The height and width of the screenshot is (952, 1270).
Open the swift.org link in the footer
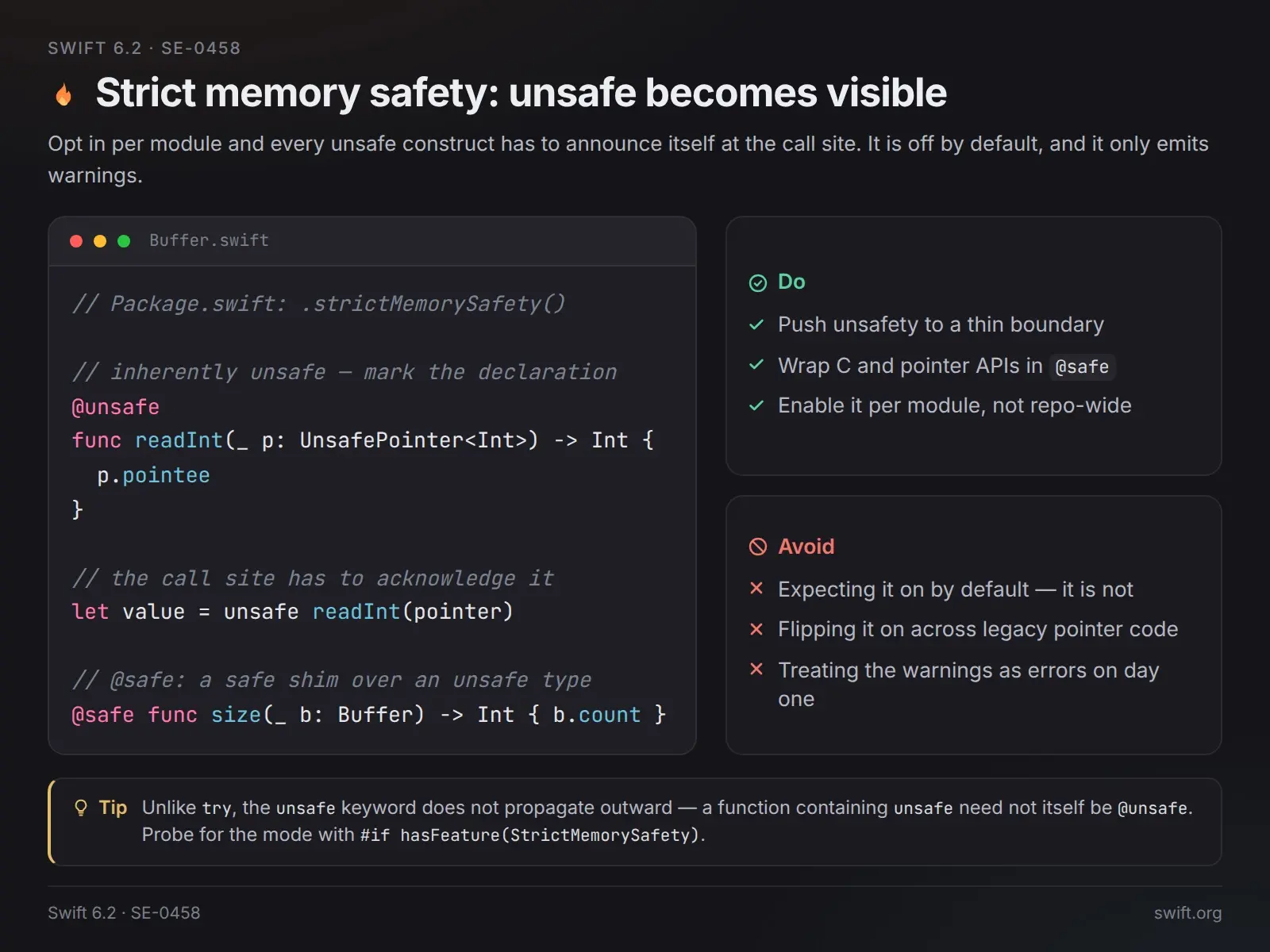(x=1187, y=913)
